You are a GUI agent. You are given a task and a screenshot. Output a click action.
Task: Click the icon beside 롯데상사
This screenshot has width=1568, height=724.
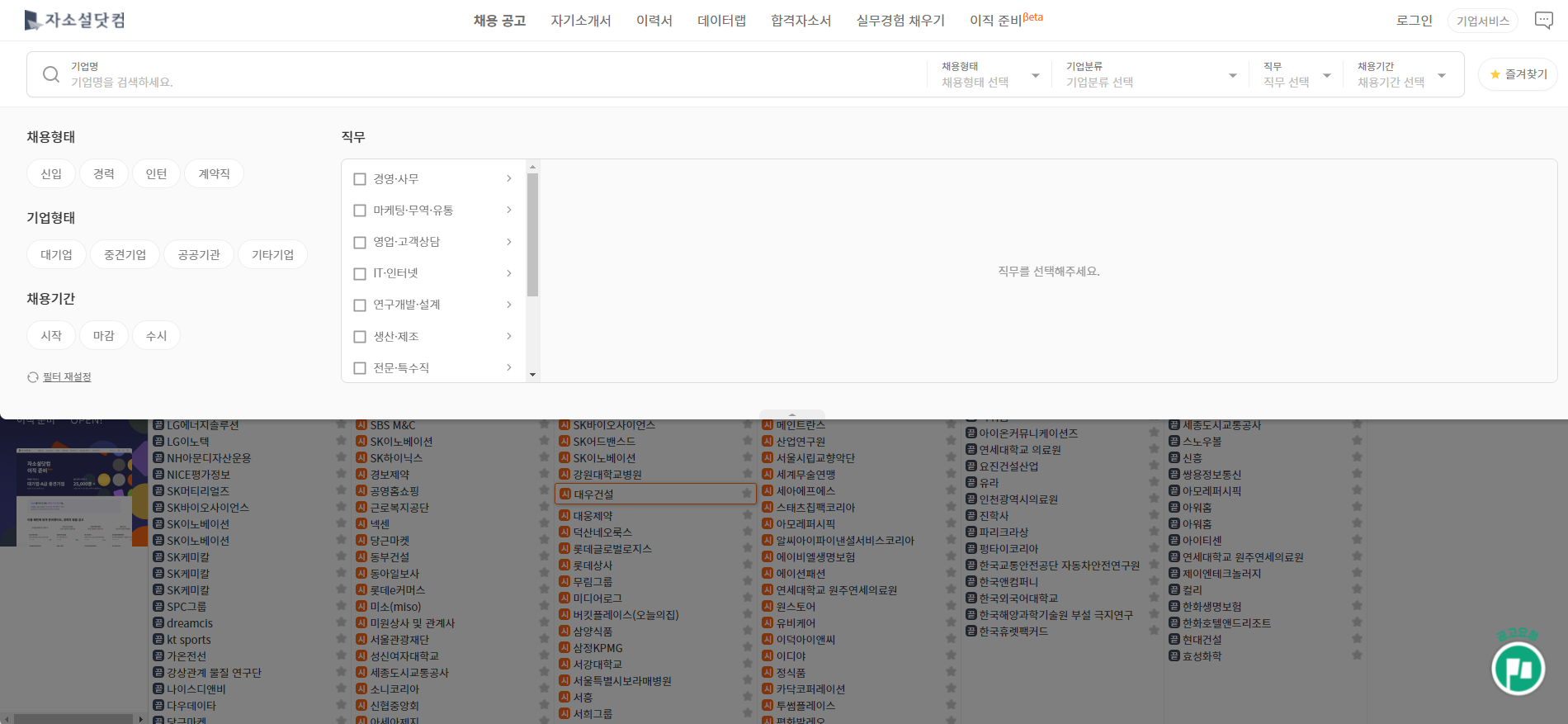[564, 565]
